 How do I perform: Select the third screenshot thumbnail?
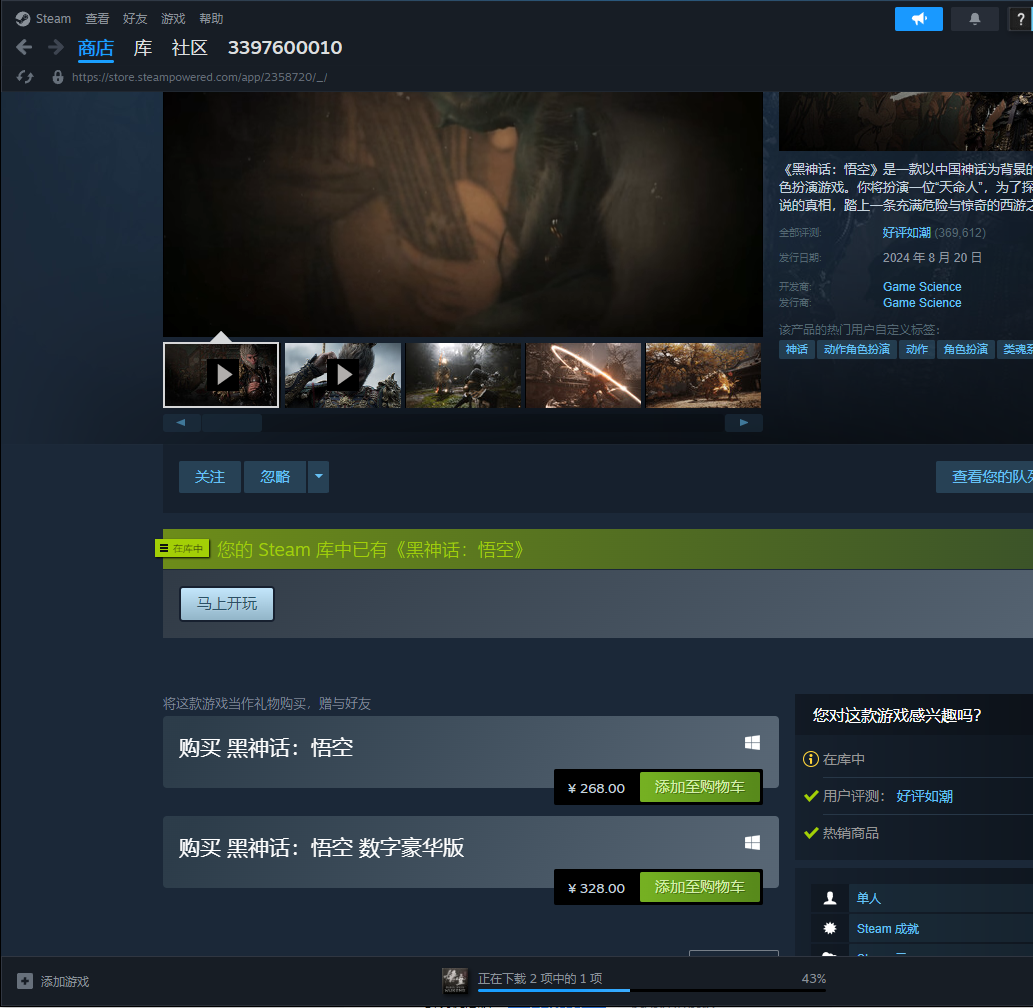tap(463, 375)
